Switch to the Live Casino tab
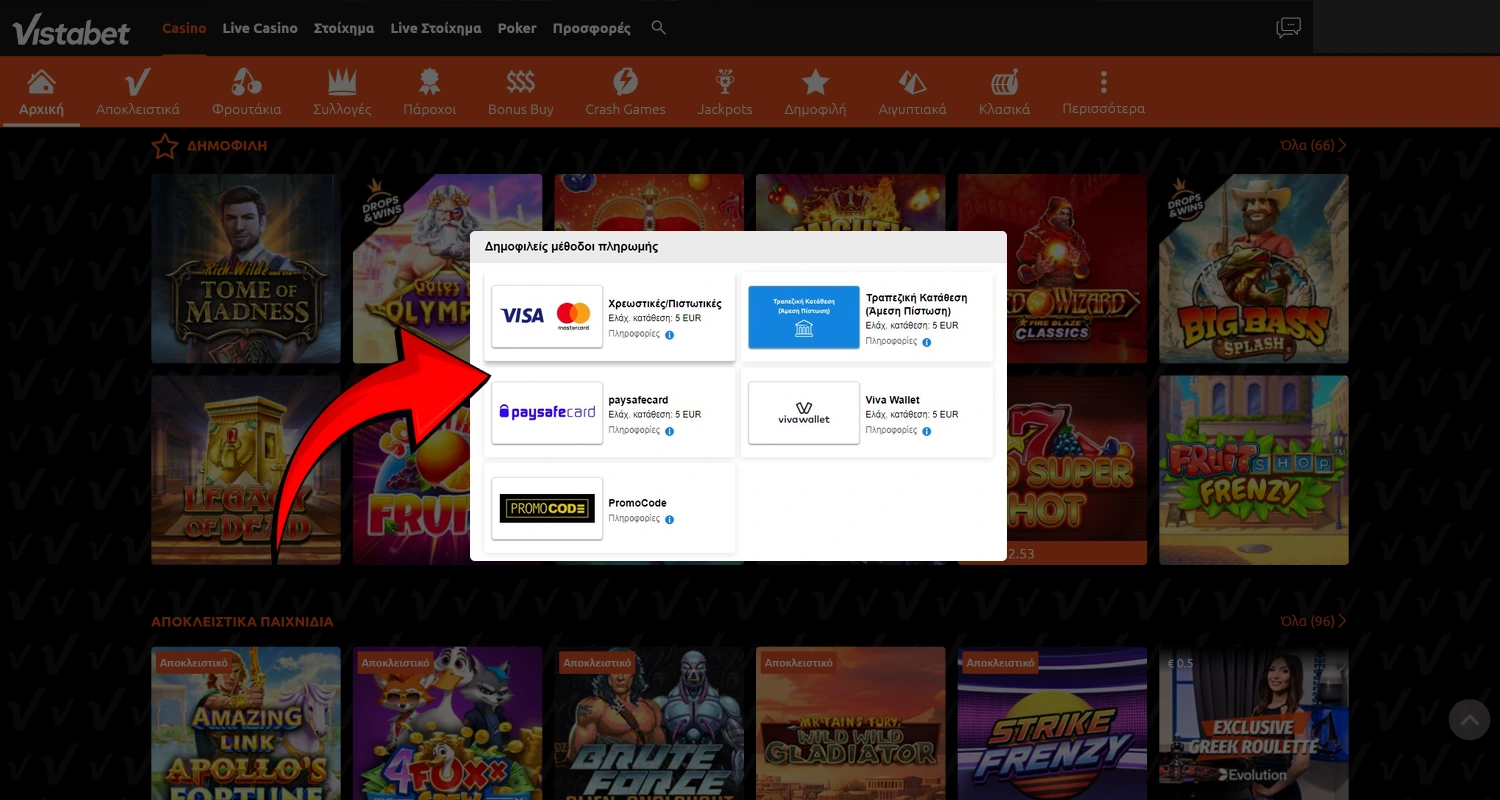The width and height of the screenshot is (1500, 800). [260, 28]
